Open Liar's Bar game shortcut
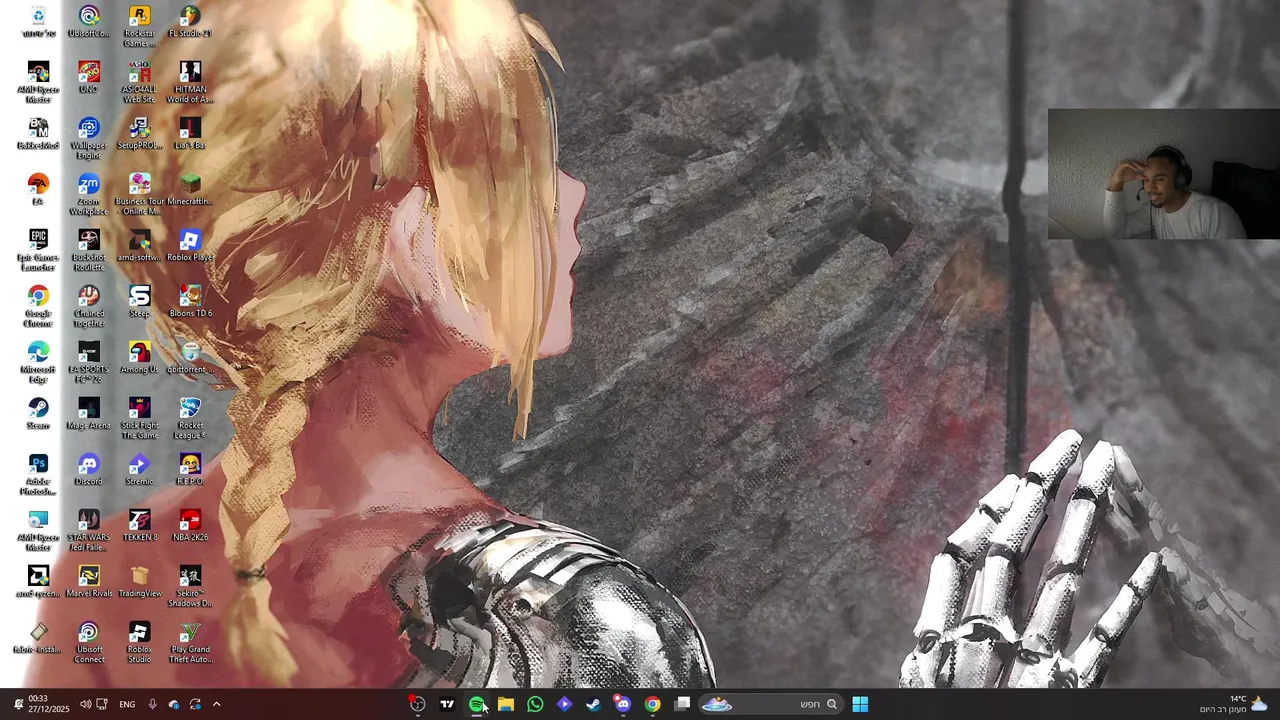1280x720 pixels. click(x=190, y=133)
